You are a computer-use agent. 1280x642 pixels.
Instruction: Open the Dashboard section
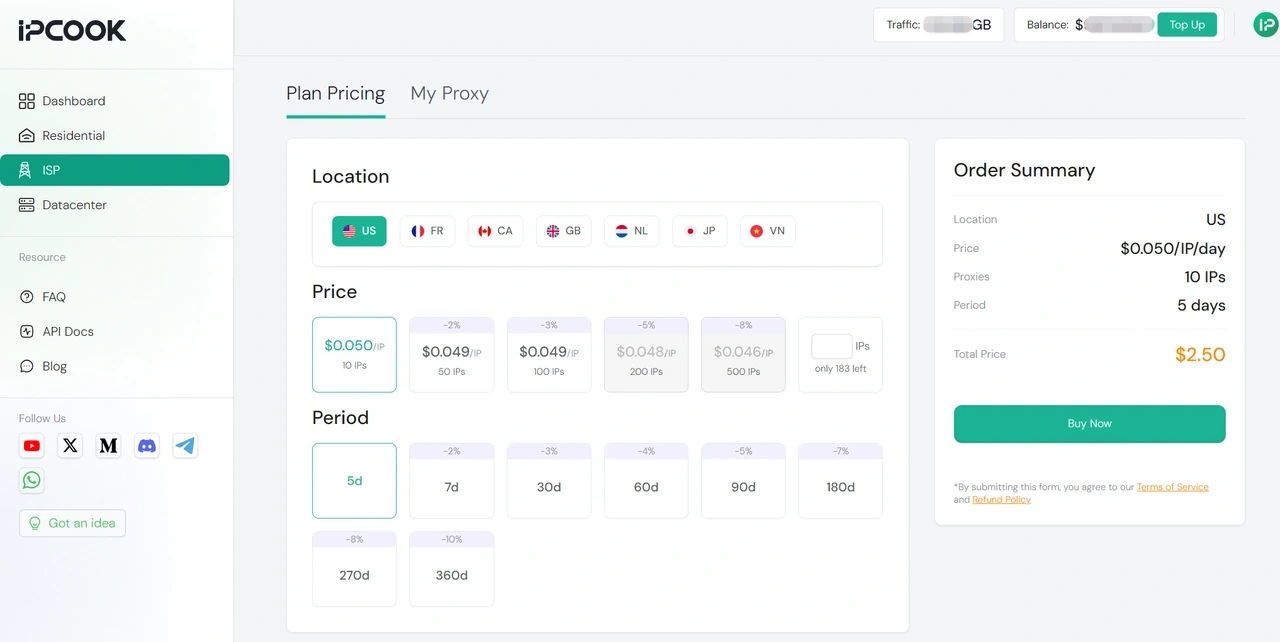[x=73, y=101]
